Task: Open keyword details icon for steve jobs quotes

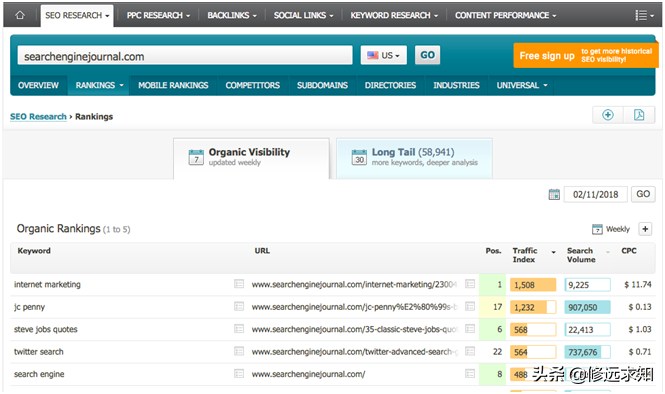Action: pyautogui.click(x=239, y=329)
